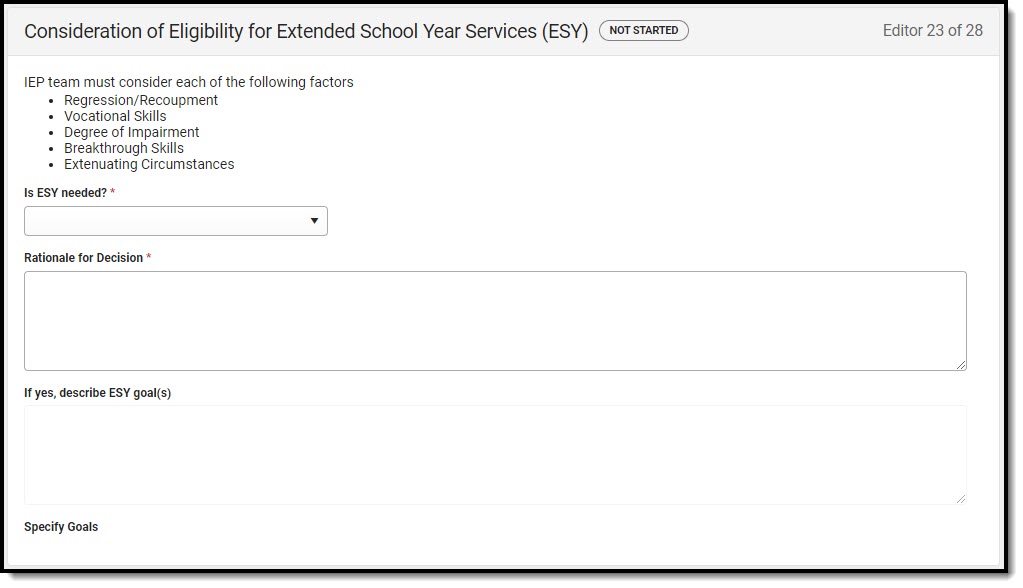Click the Vocational Skills list item

[115, 116]
